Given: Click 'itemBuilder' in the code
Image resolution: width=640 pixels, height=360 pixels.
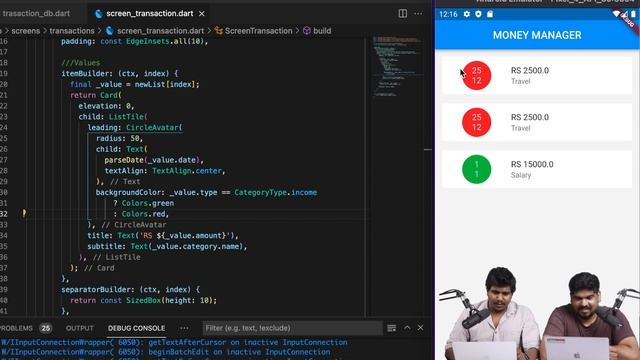Looking at the screenshot, I should [x=85, y=73].
